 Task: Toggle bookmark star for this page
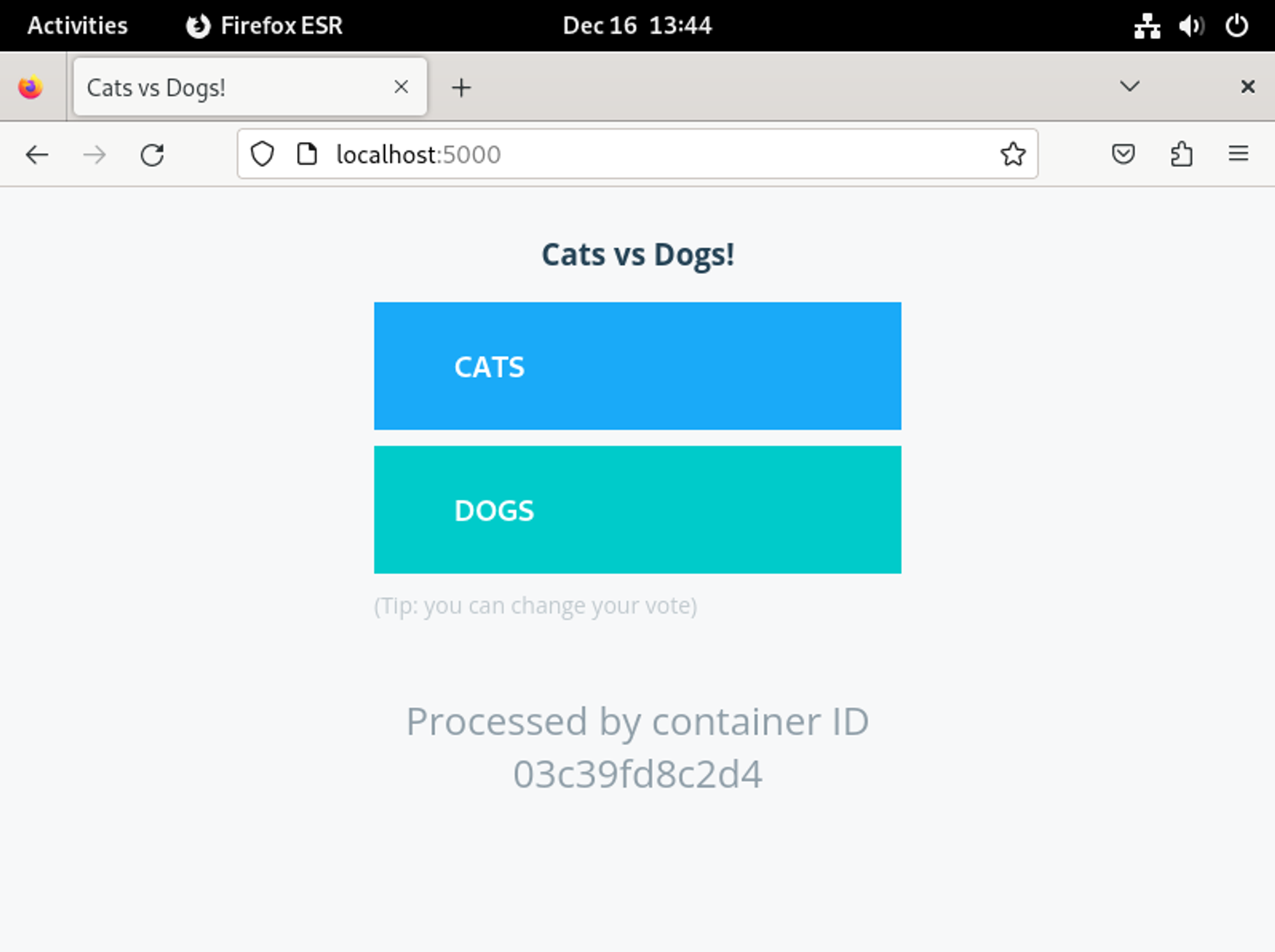[1013, 154]
